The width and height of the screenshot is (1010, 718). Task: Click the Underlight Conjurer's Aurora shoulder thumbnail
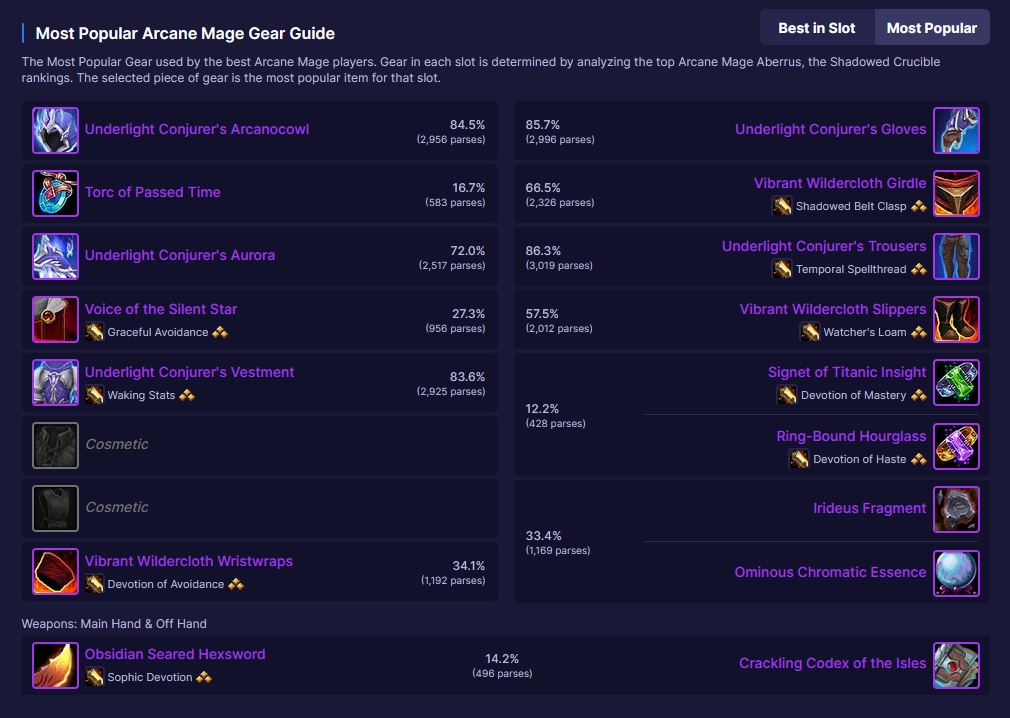(55, 255)
